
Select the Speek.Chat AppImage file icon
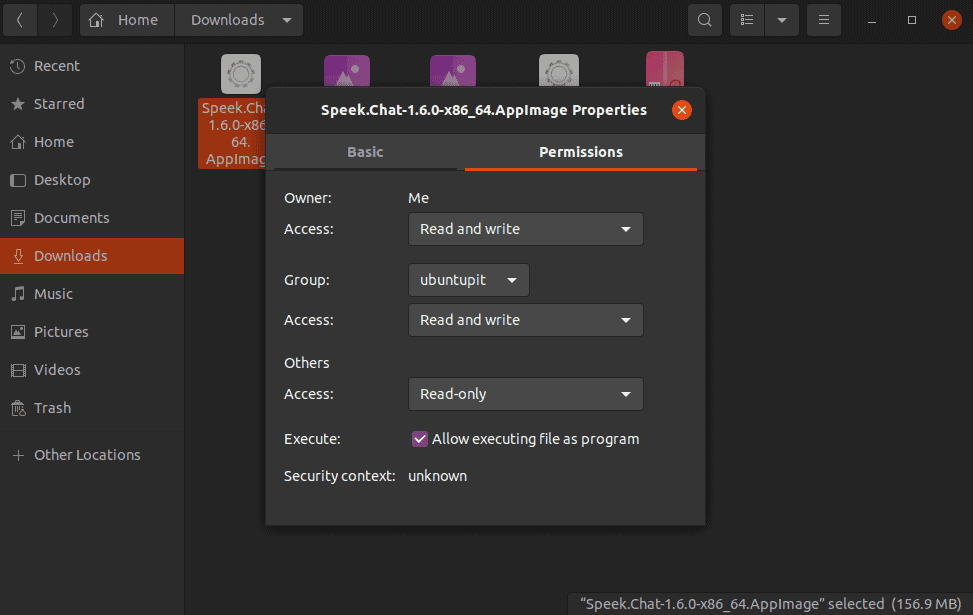click(241, 74)
